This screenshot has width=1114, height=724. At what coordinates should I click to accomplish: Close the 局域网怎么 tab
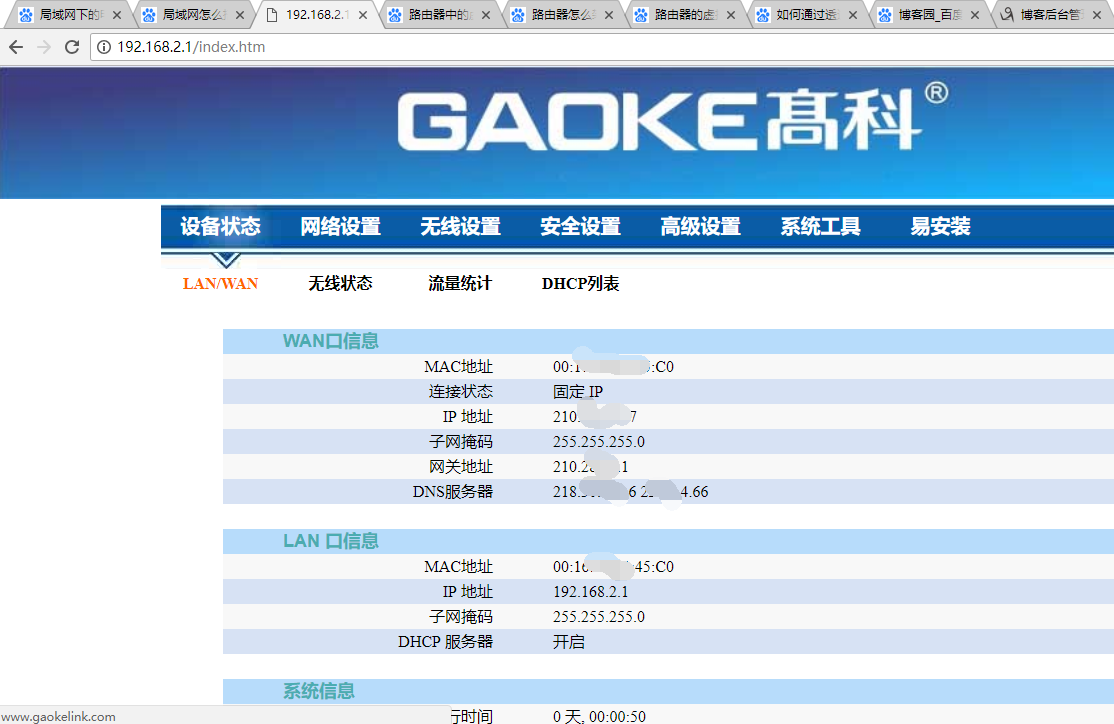pyautogui.click(x=240, y=15)
